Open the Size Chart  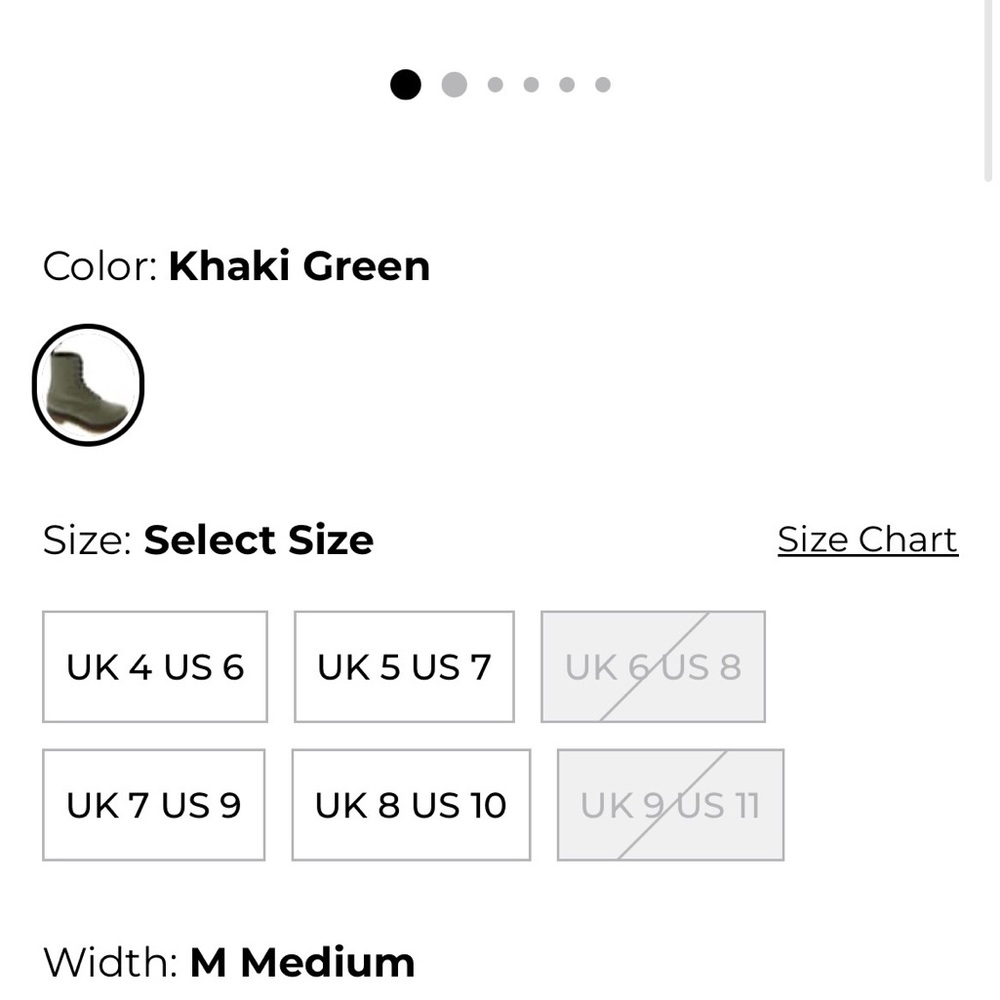pos(866,539)
